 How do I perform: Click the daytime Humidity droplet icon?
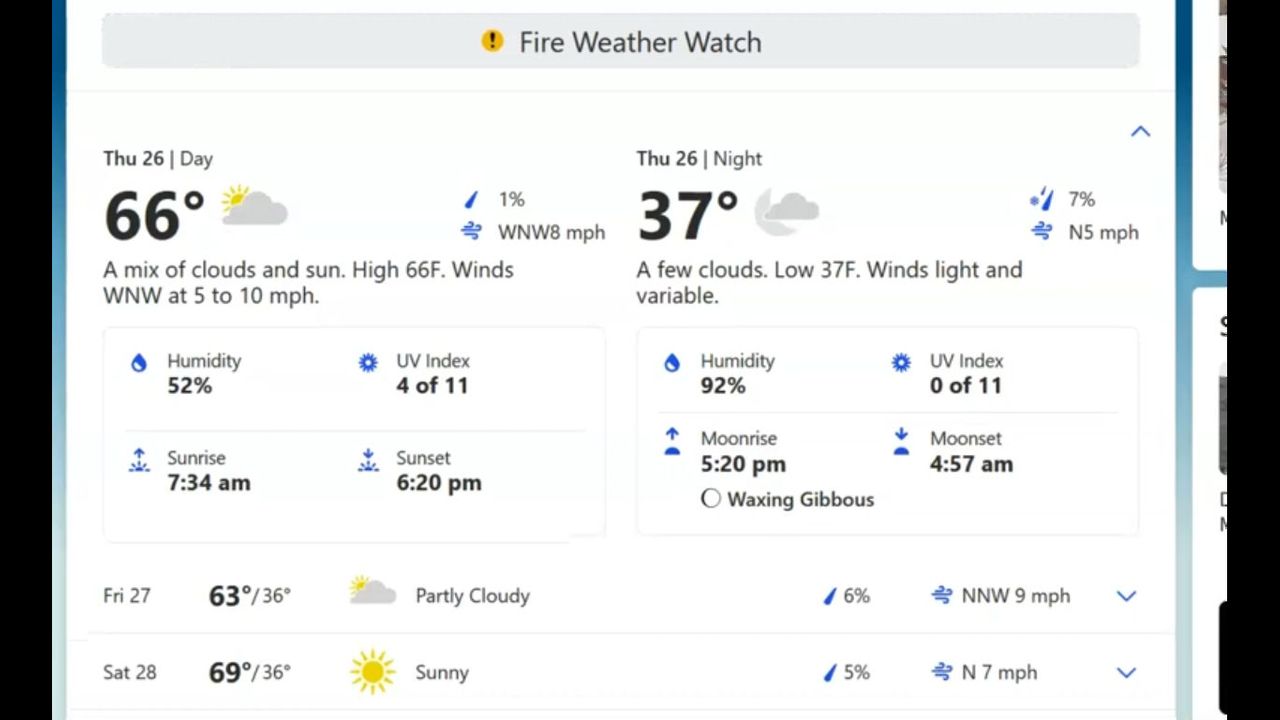click(139, 363)
